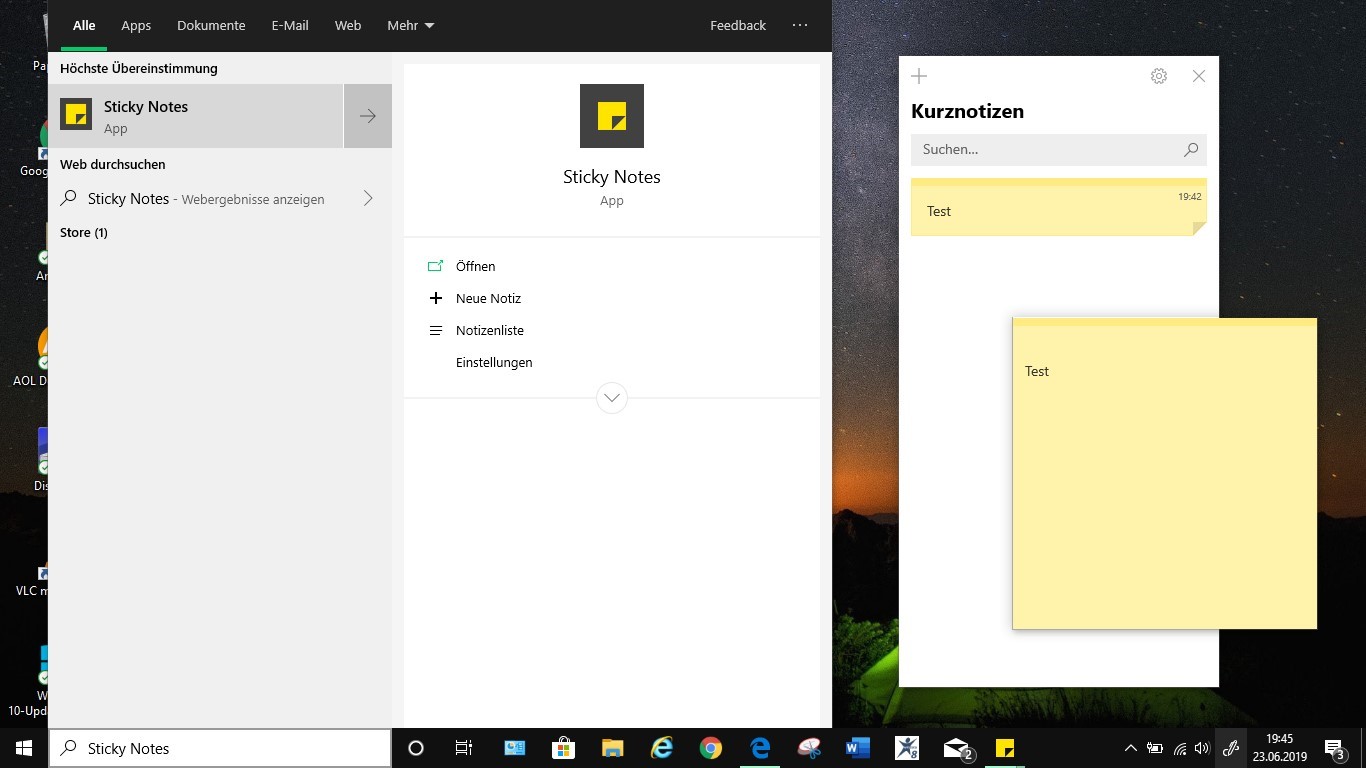1366x768 pixels.
Task: Open Kurznotizen settings gear
Action: coord(1159,76)
